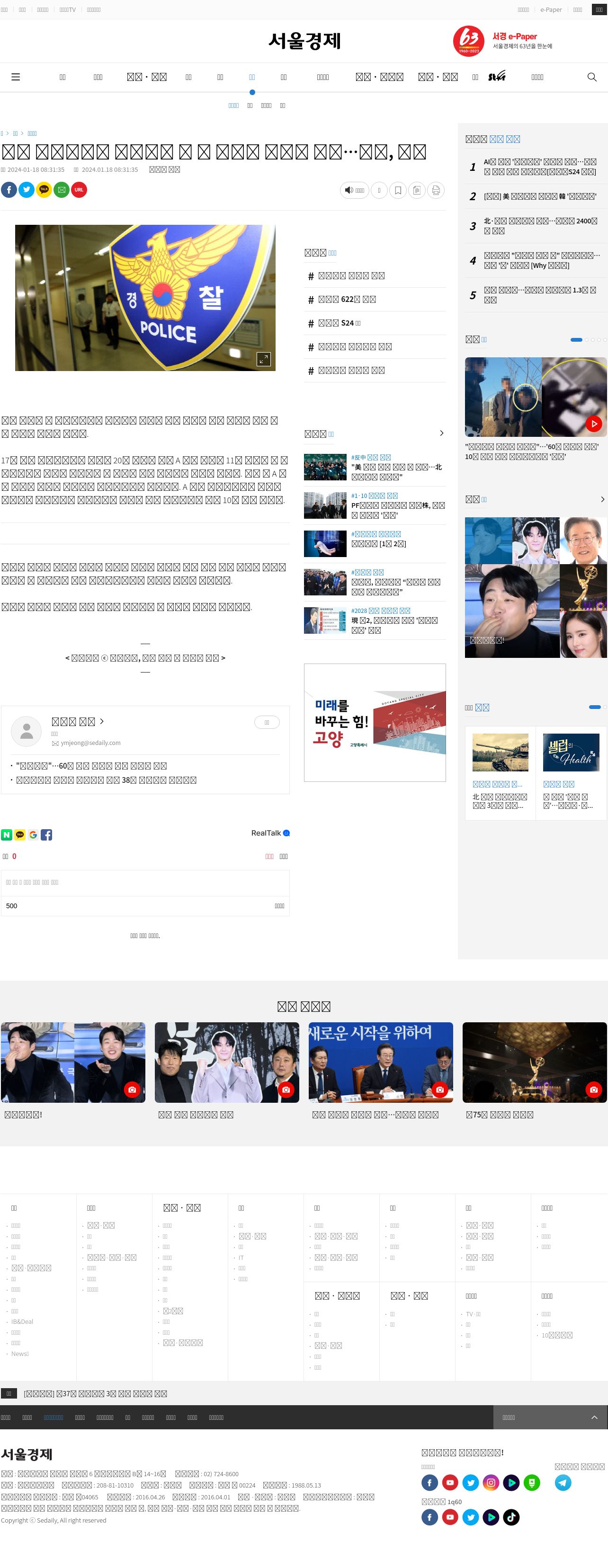Viewport: 608px width, 1568px height.
Task: Click the search magnifier icon in the navigation bar
Action: [591, 77]
